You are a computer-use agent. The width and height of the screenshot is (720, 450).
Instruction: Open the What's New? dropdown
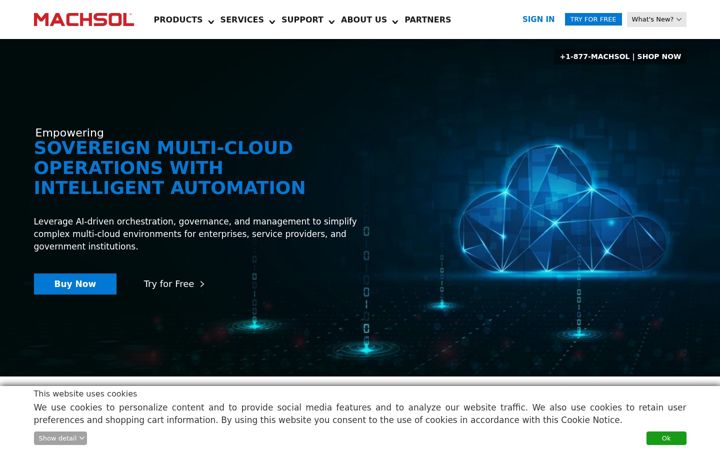point(656,19)
